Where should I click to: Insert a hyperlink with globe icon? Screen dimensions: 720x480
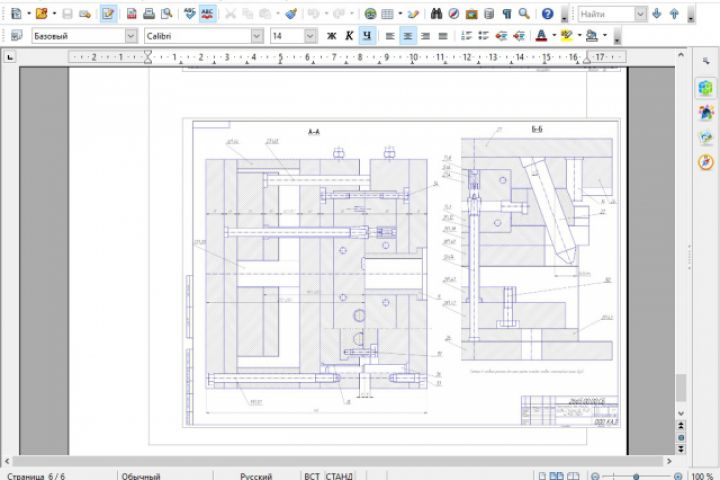370,14
